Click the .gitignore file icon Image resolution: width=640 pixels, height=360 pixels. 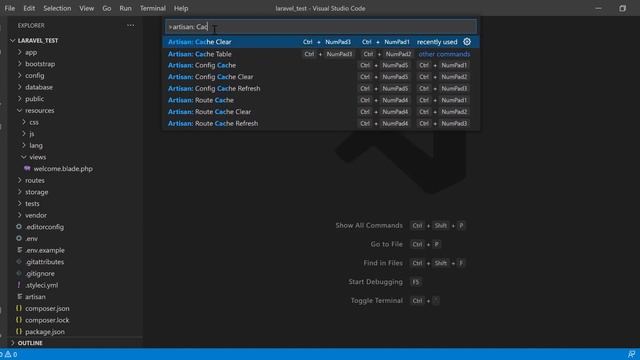19,273
